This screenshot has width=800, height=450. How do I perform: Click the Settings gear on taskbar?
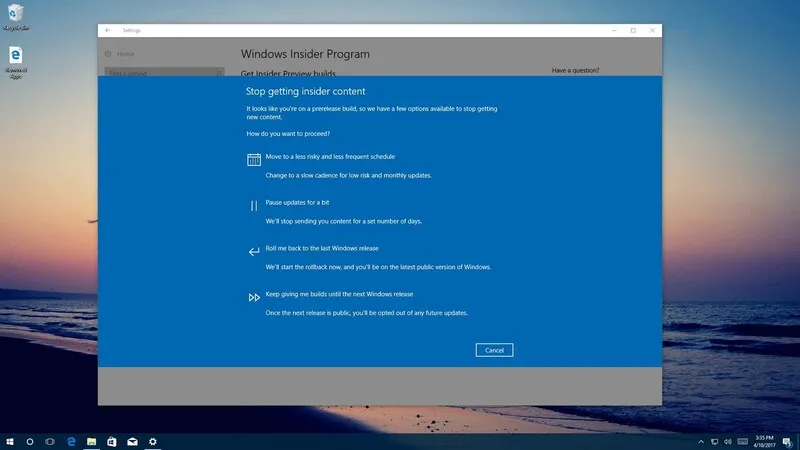pos(153,442)
